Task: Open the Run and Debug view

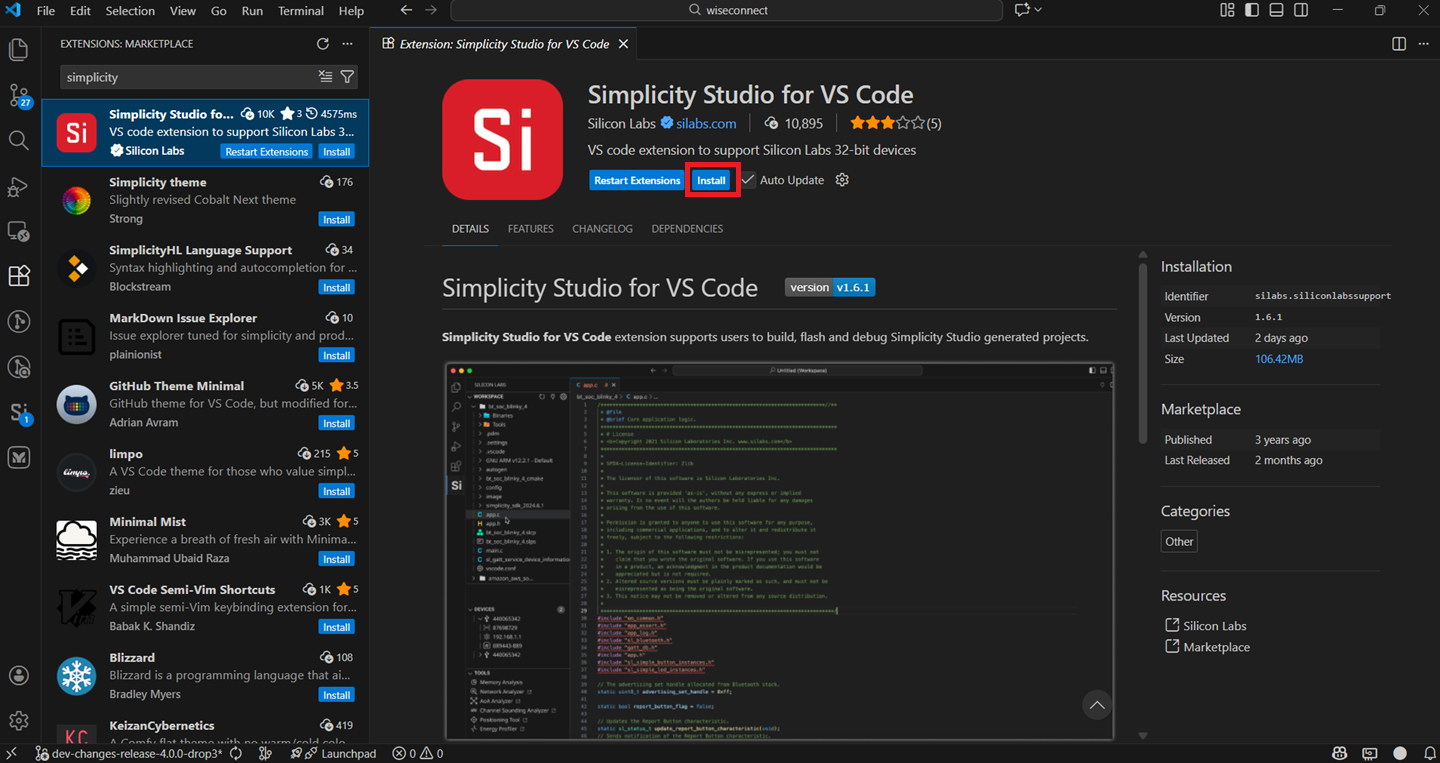Action: coord(18,187)
